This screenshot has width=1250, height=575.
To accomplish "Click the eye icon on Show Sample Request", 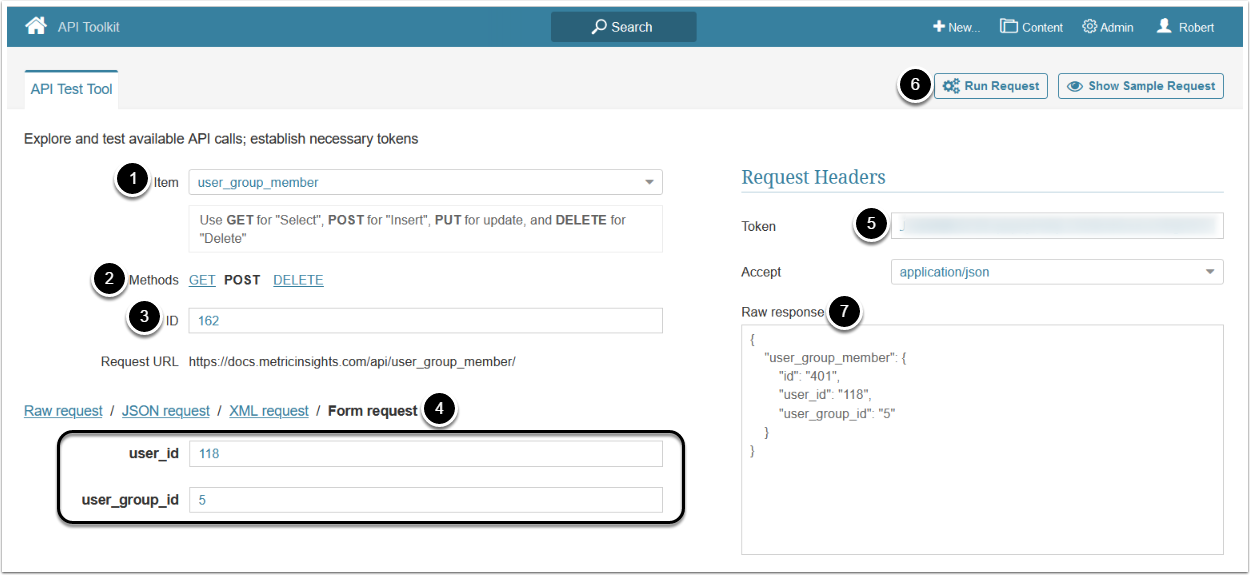I will (1075, 86).
